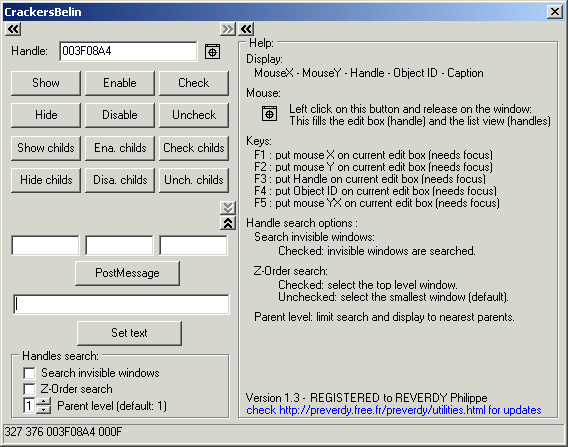Viewport: 568px width, 447px height.
Task: Click F4 put Object ID help line
Action: point(375,191)
